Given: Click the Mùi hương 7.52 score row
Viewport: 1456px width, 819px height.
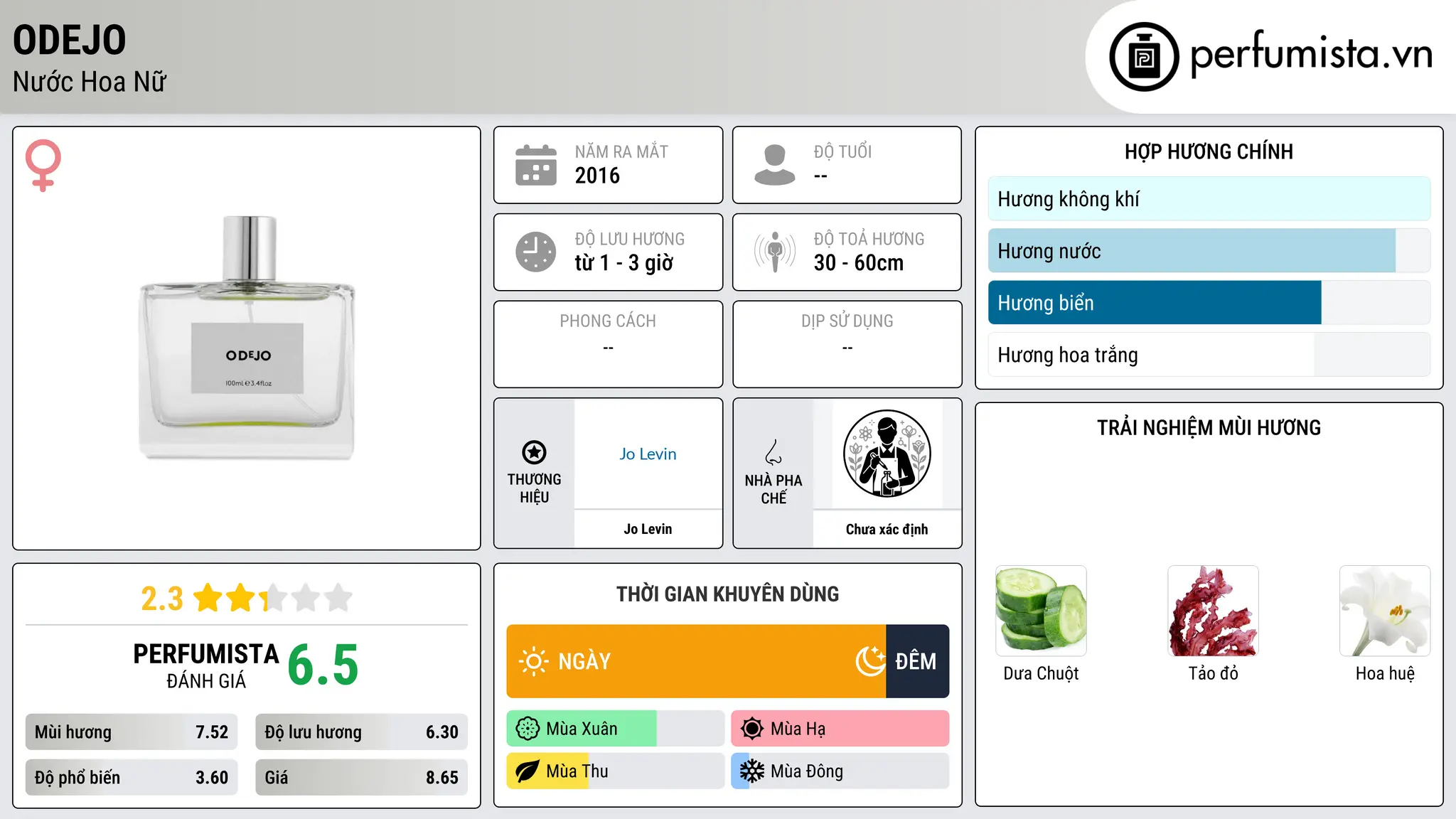Looking at the screenshot, I should (132, 732).
